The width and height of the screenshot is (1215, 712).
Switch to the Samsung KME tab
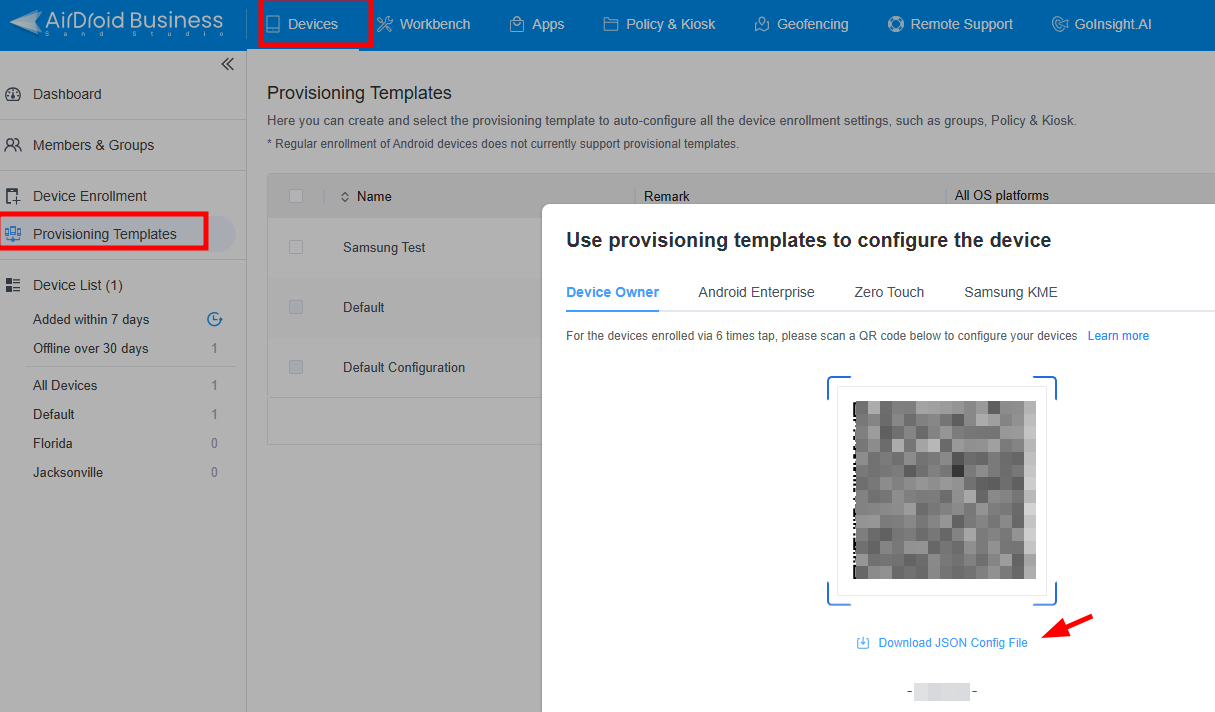(1011, 293)
